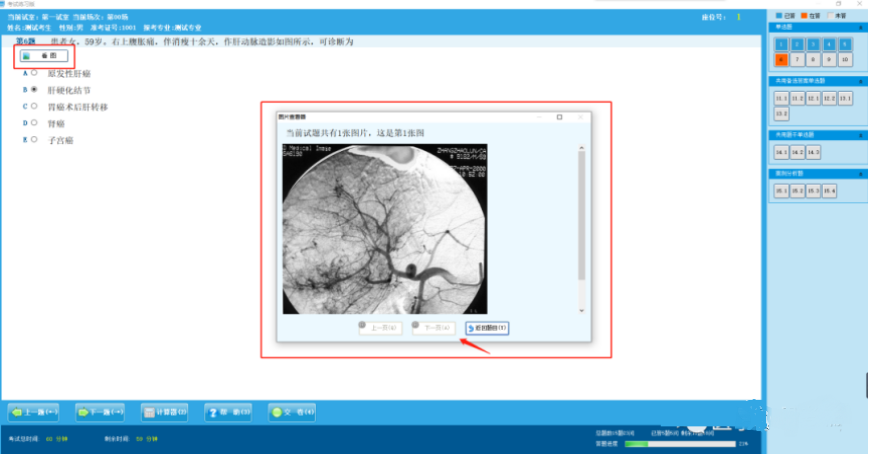This screenshot has height=454, width=869.
Task: Go to previous question with 上一题
Action: pyautogui.click(x=36, y=411)
